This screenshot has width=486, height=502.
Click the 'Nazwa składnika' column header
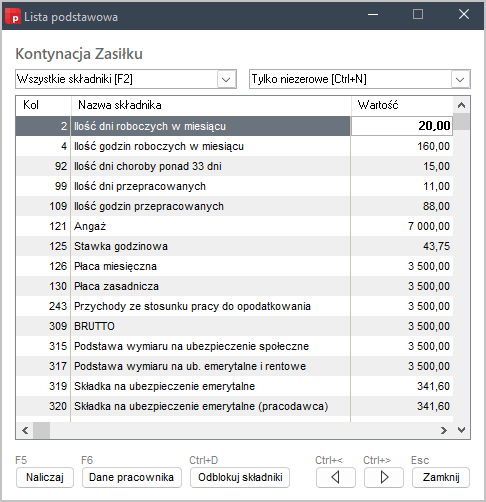(211, 105)
